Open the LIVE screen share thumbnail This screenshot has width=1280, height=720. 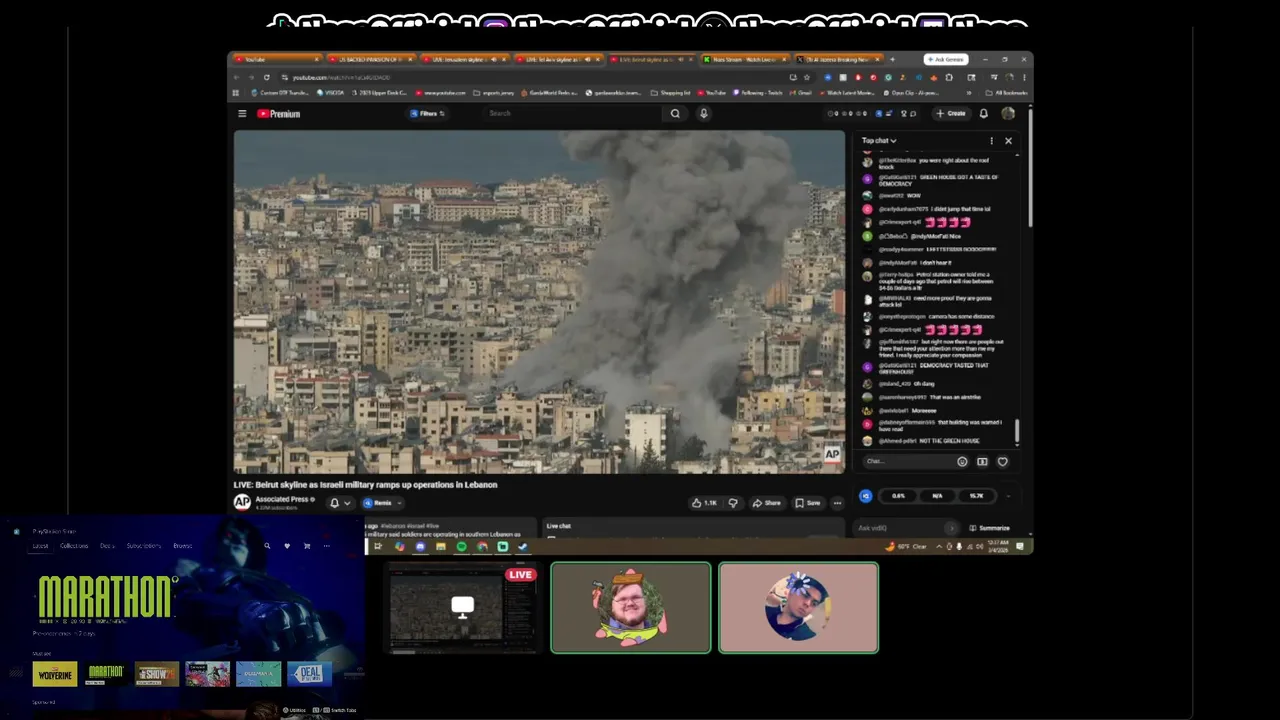click(x=462, y=608)
